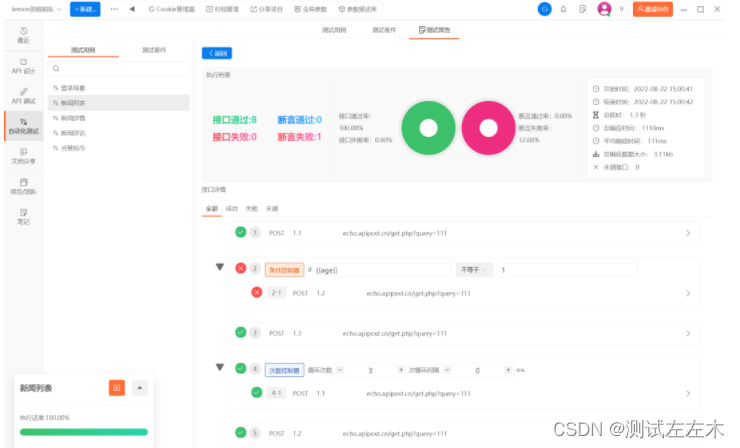Collapse the row 2 condition controller
Viewport: 740px width, 448px height.
220,267
